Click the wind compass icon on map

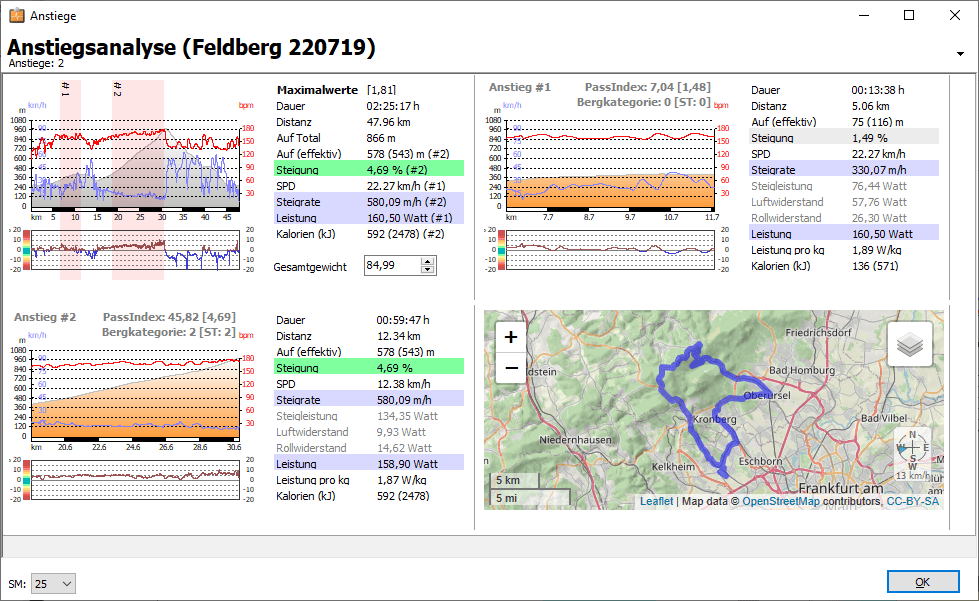click(912, 447)
